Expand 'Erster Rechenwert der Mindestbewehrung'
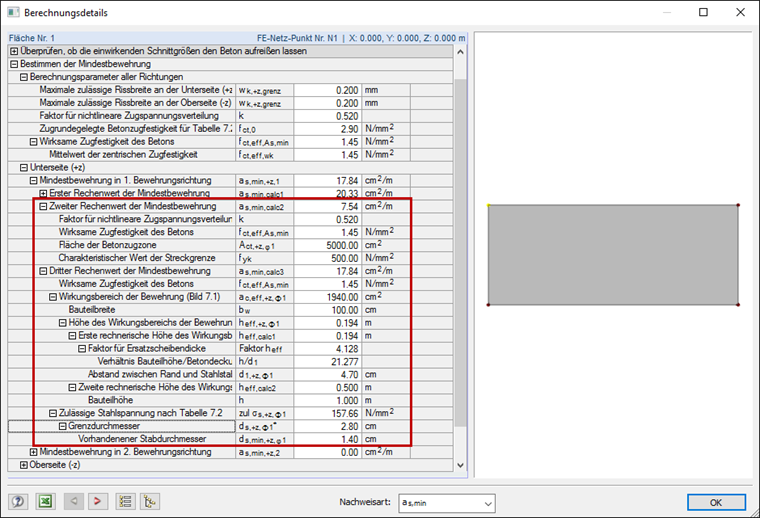760x518 pixels. coord(43,193)
